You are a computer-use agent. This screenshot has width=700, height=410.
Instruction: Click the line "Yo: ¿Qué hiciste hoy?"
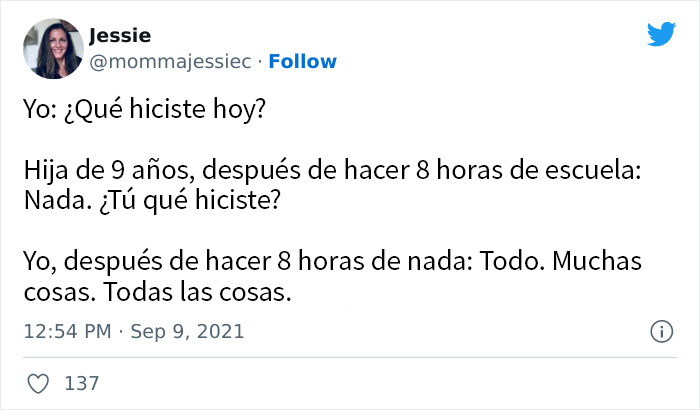(x=144, y=109)
